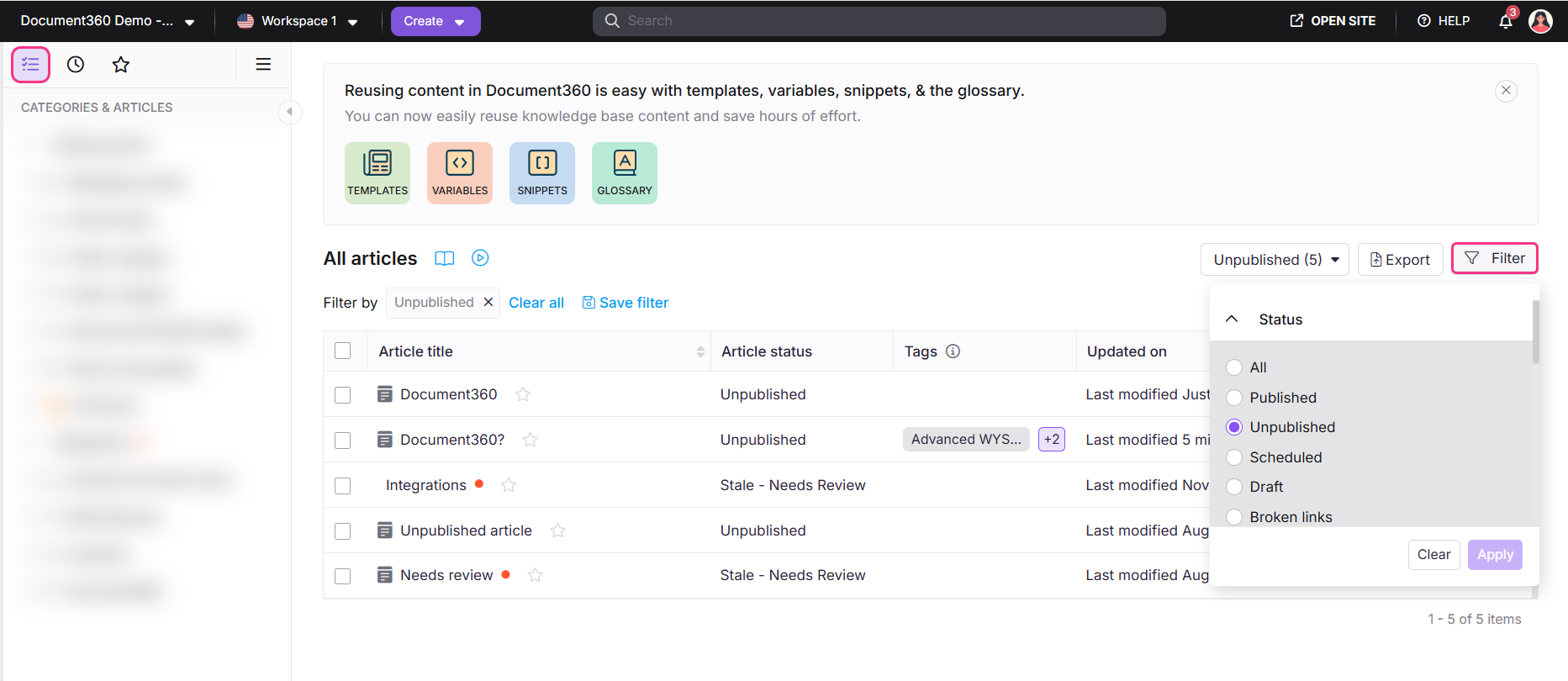Star the Unpublished article row

[557, 531]
